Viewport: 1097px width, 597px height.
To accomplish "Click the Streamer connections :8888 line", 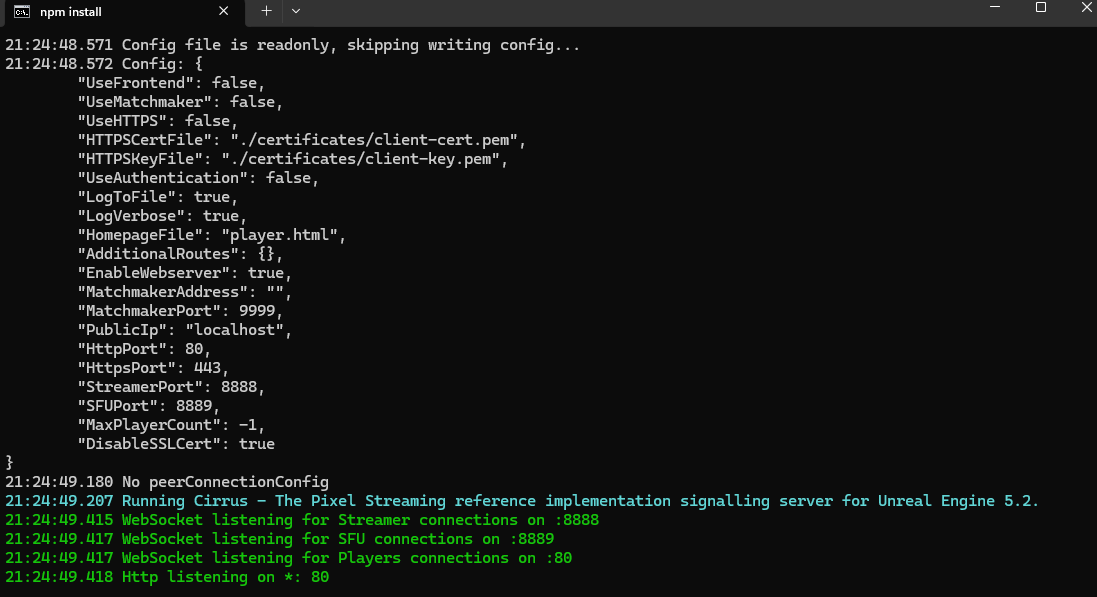I will tap(360, 520).
